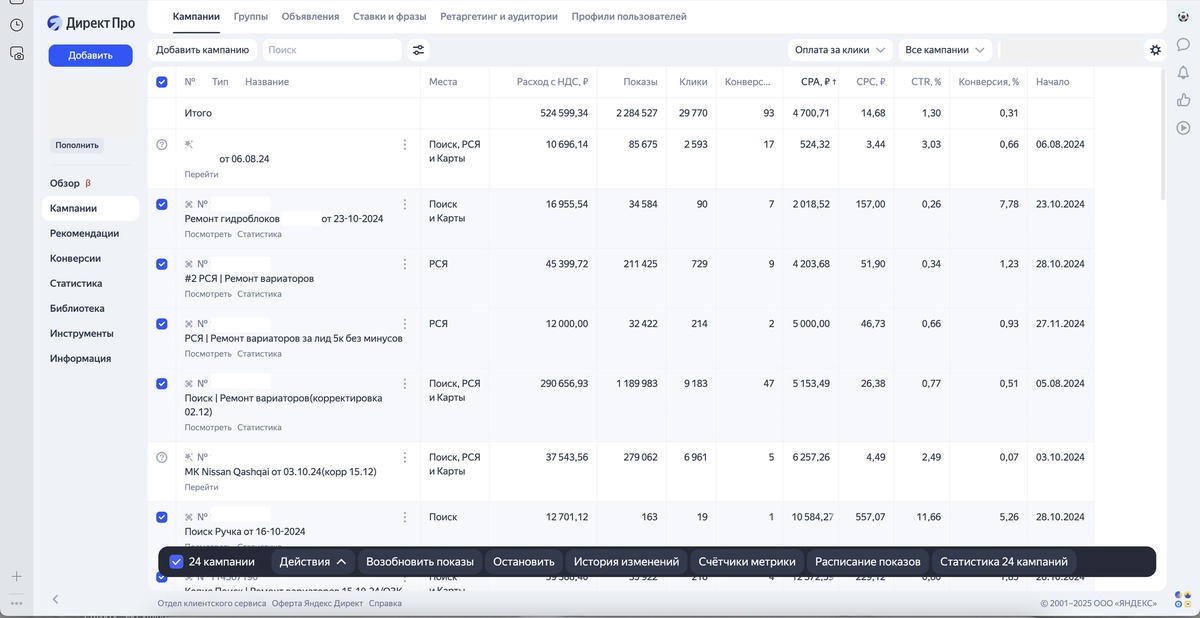Switch to the Ставки и фразы tab
This screenshot has height=618, width=1200.
389,17
